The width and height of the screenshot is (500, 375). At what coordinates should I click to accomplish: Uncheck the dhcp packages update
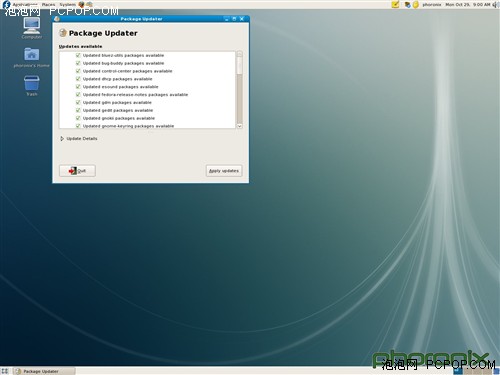(x=78, y=79)
